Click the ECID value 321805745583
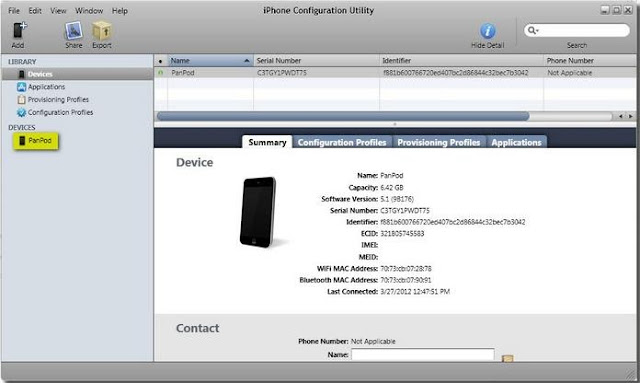This screenshot has width=640, height=383. click(x=402, y=234)
